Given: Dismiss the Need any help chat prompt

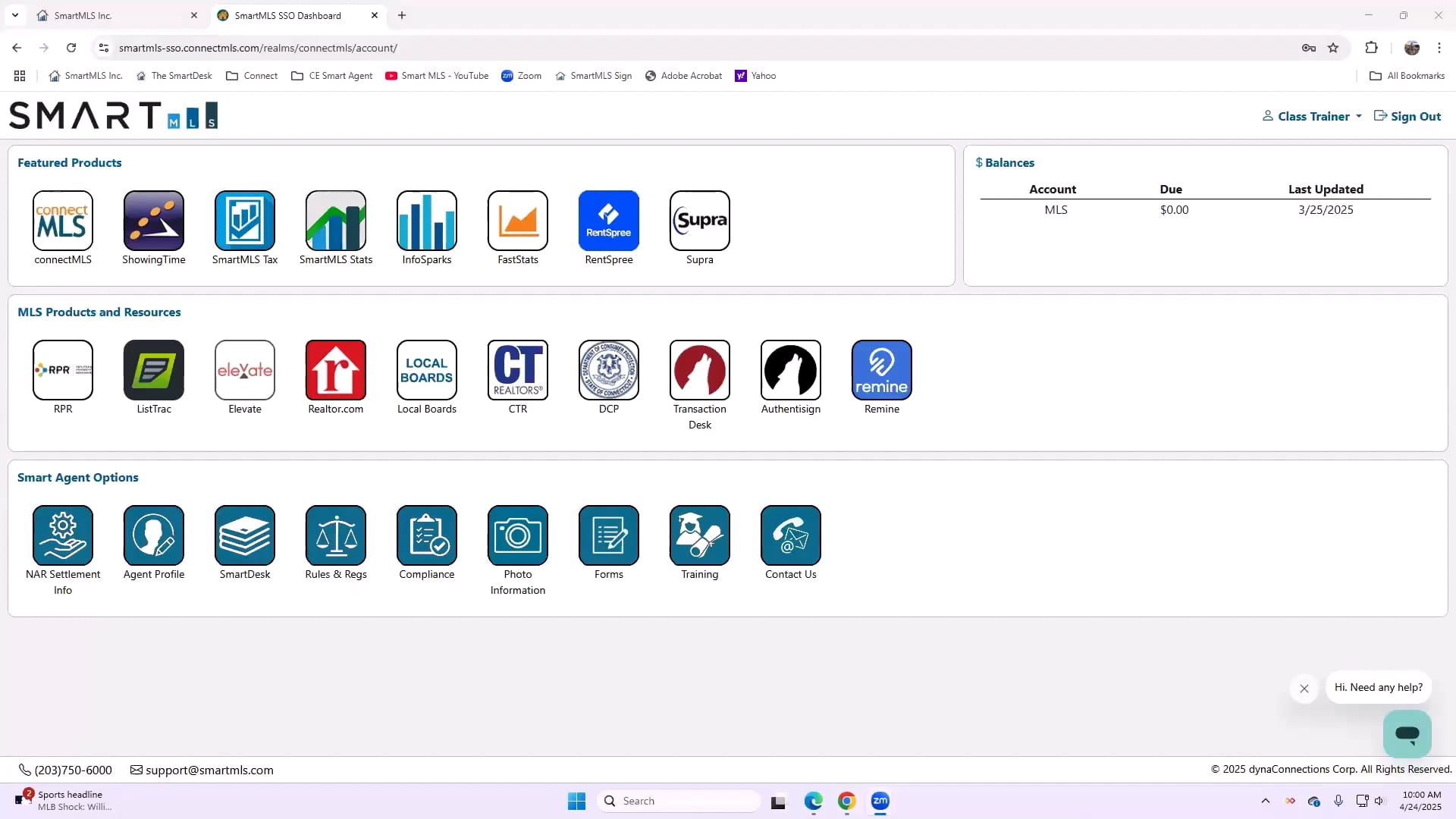Looking at the screenshot, I should tap(1304, 689).
